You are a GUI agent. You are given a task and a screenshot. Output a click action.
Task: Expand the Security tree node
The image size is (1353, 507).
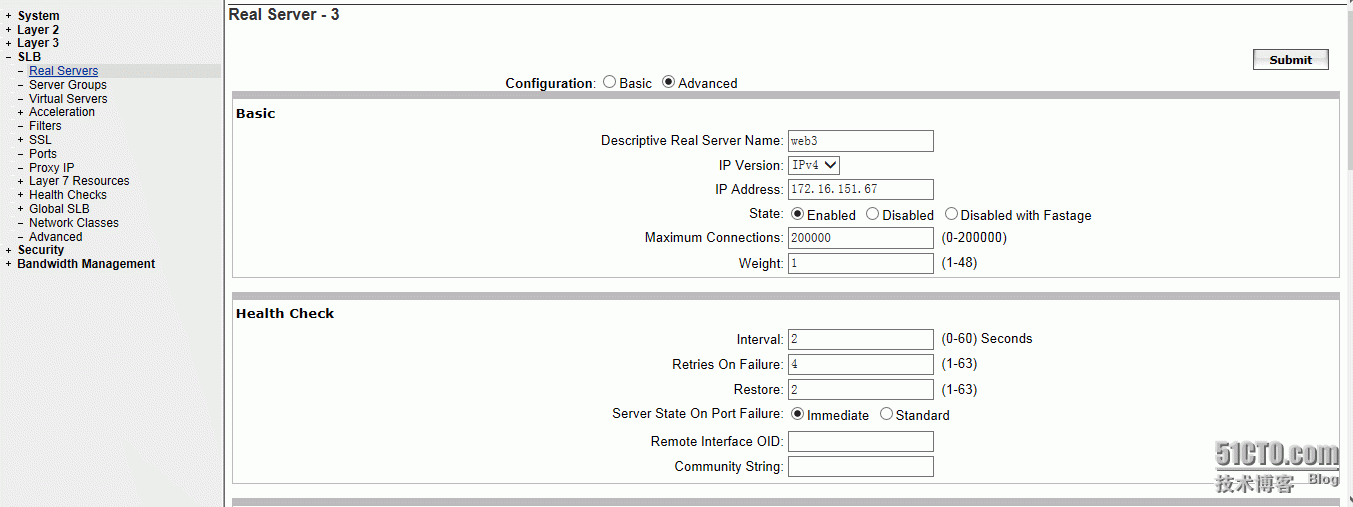pyautogui.click(x=9, y=250)
